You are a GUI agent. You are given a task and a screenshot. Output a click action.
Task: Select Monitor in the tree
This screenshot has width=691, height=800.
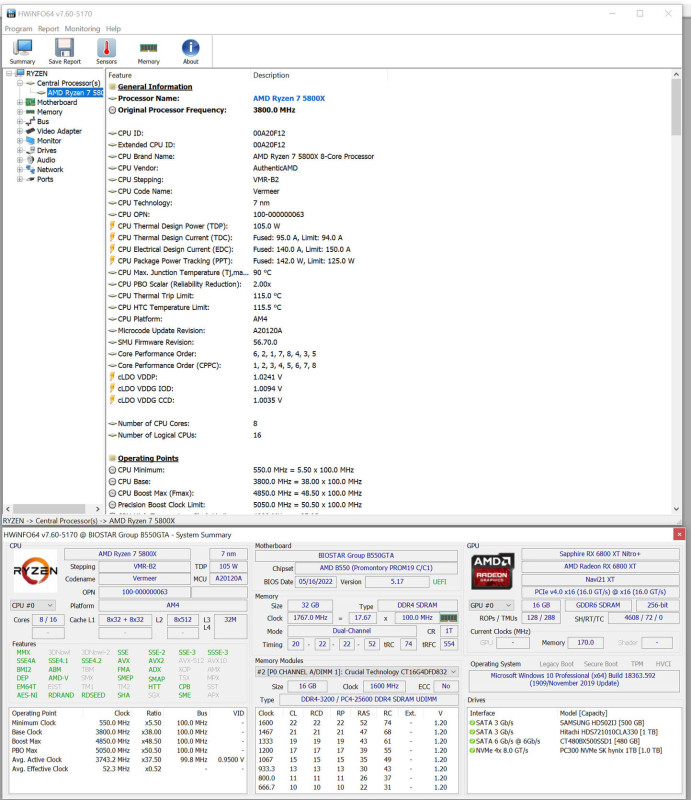(49, 141)
